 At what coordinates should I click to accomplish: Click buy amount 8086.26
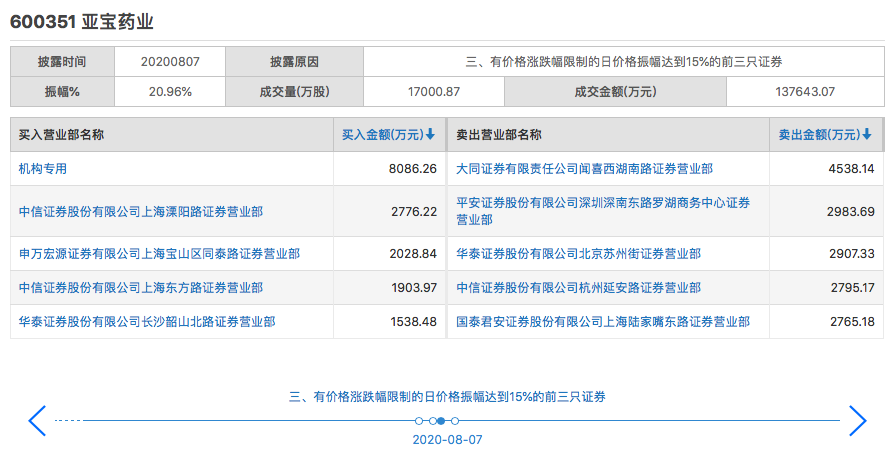point(413,168)
